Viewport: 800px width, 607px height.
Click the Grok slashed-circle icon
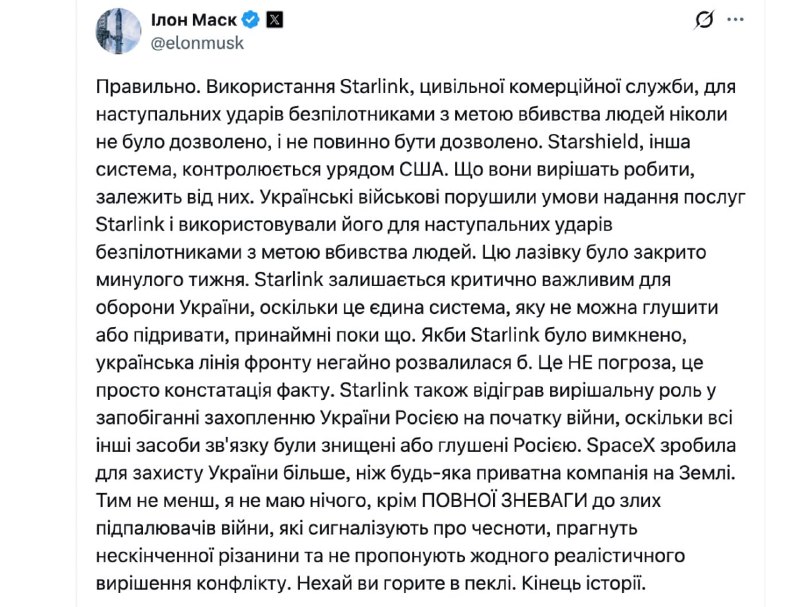pyautogui.click(x=704, y=20)
